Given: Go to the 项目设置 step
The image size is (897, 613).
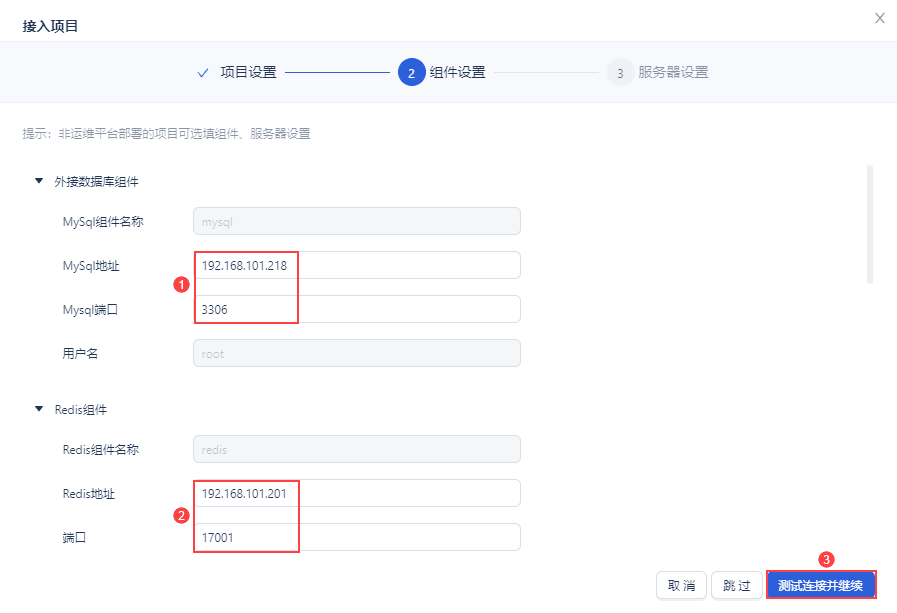Looking at the screenshot, I should point(248,72).
